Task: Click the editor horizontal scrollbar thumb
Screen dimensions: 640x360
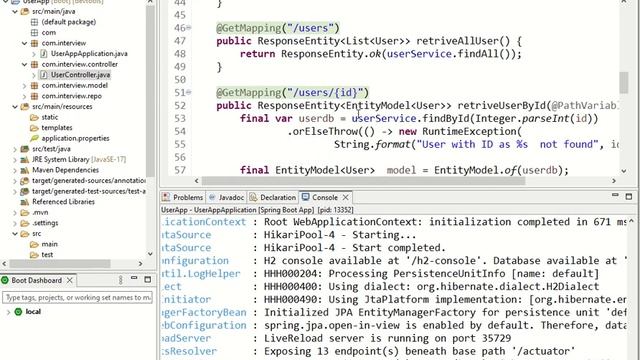Action: (x=363, y=180)
